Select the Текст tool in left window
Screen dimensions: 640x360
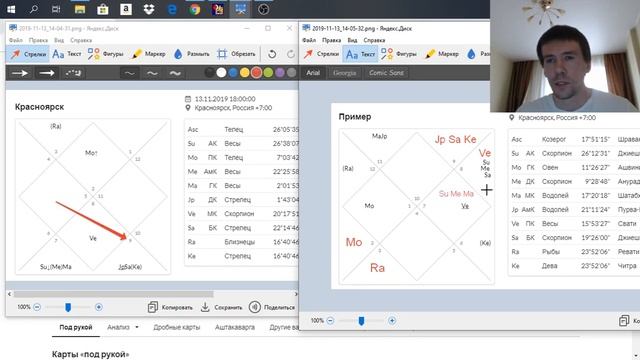pyautogui.click(x=67, y=54)
